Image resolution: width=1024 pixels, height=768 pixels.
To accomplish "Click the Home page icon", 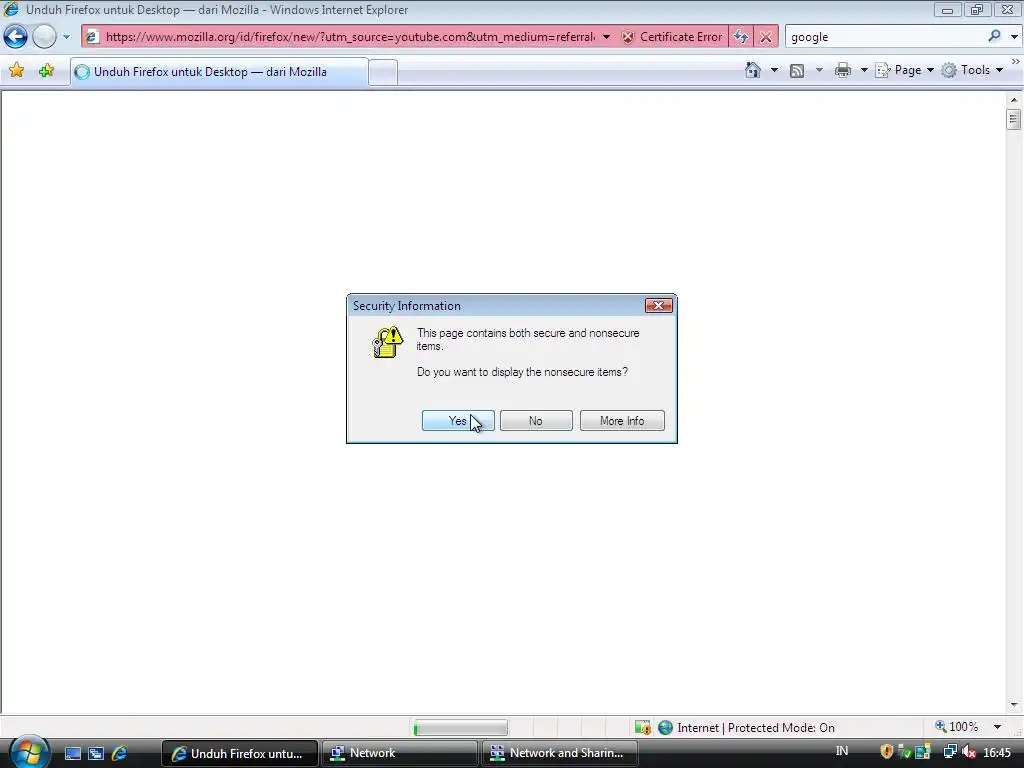I will tap(753, 70).
